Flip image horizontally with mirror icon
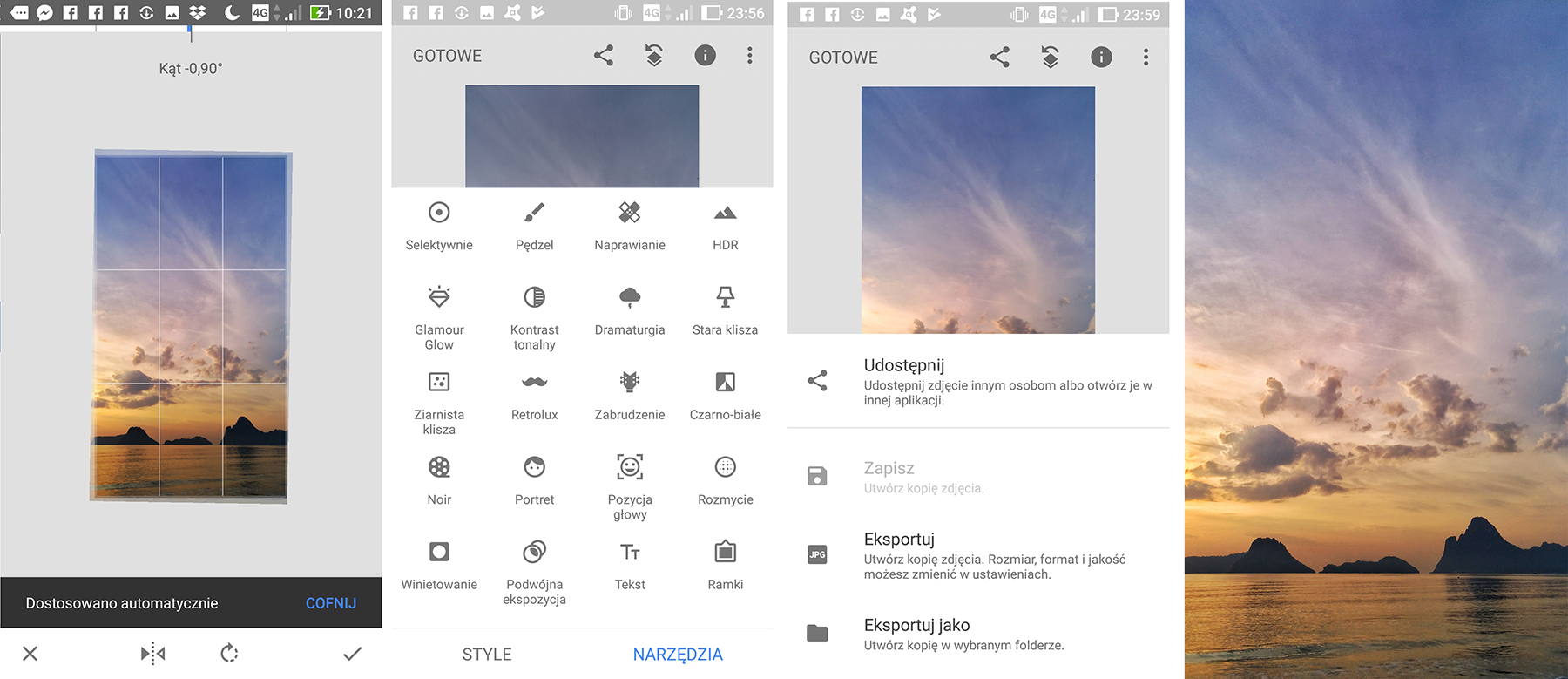The image size is (1568, 679). [152, 653]
